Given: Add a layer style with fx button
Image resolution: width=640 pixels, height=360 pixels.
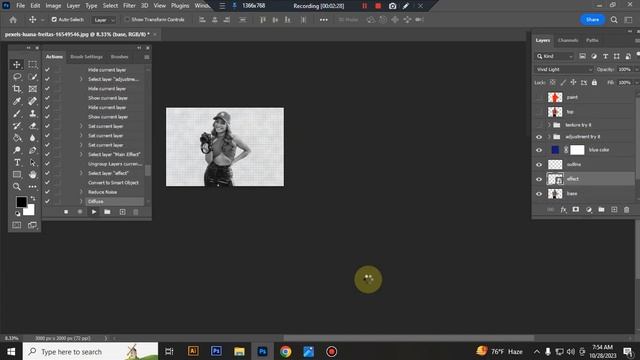Looking at the screenshot, I should (563, 209).
